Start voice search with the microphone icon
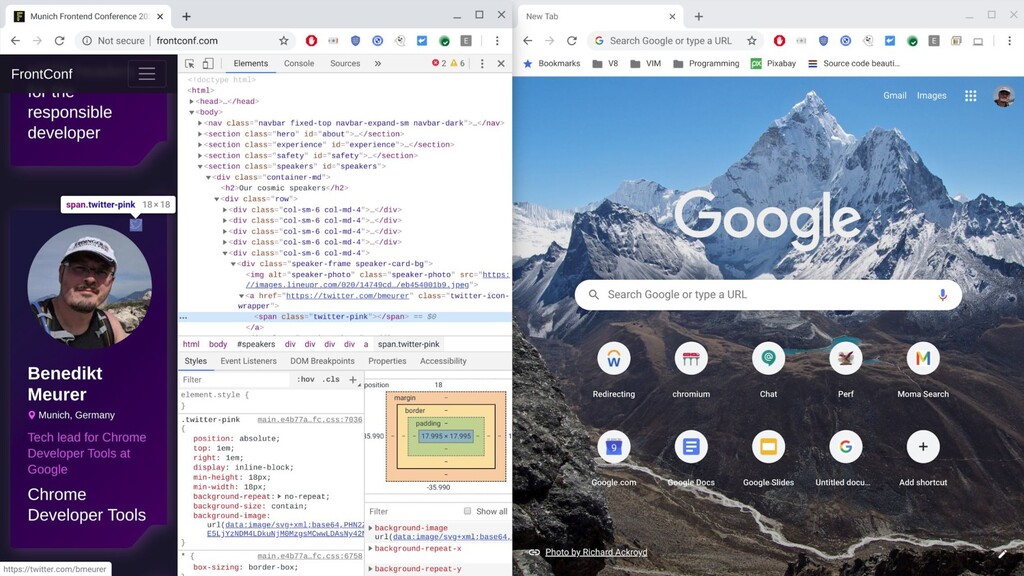Image resolution: width=1024 pixels, height=576 pixels. (x=942, y=295)
